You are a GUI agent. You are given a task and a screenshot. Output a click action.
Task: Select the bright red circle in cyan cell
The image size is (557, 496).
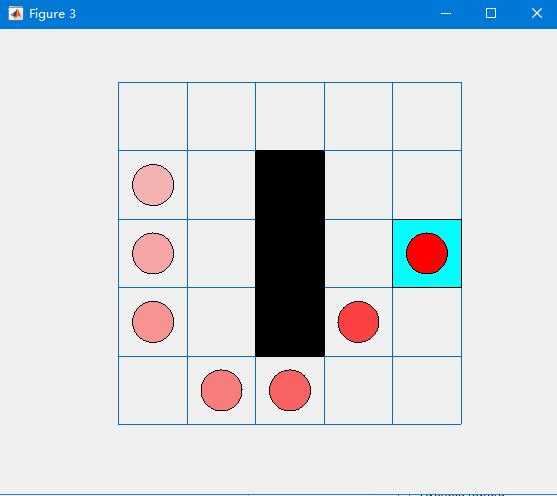pos(427,253)
